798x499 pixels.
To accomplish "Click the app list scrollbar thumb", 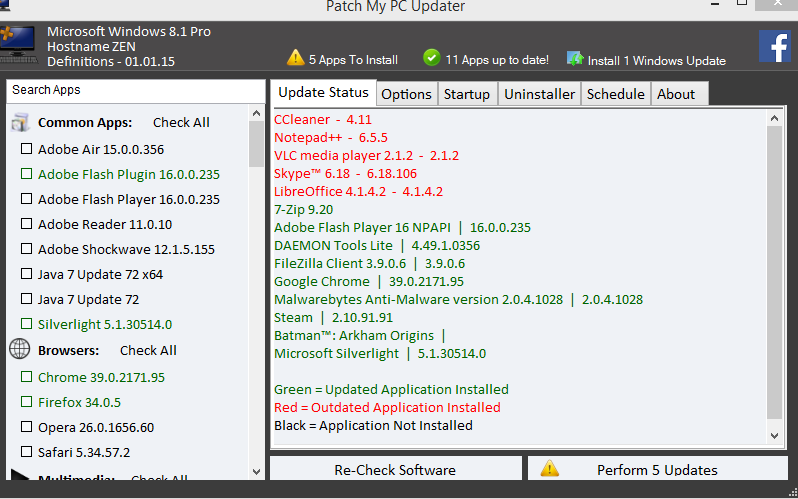I will click(256, 144).
